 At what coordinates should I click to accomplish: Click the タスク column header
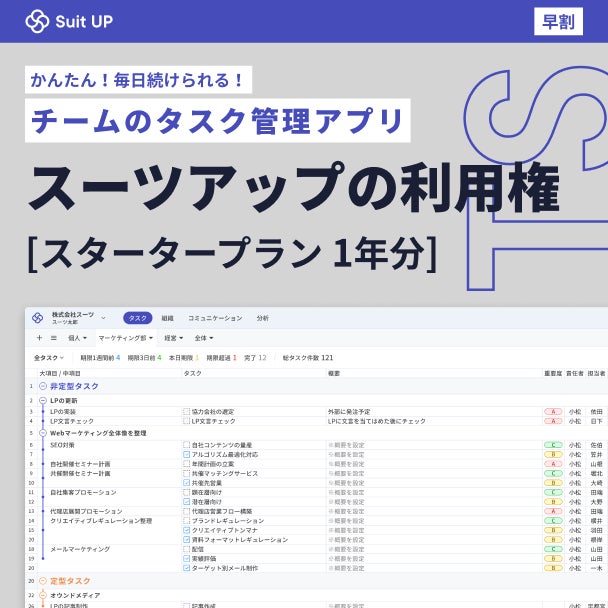(192, 373)
